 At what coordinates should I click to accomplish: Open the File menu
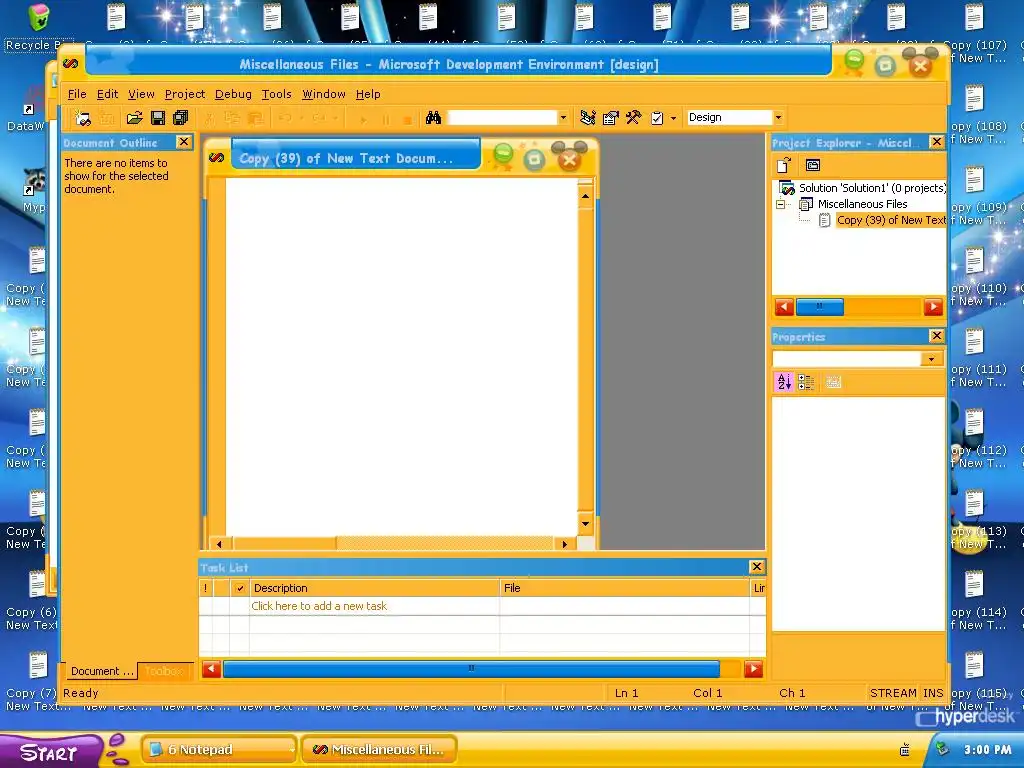click(76, 94)
